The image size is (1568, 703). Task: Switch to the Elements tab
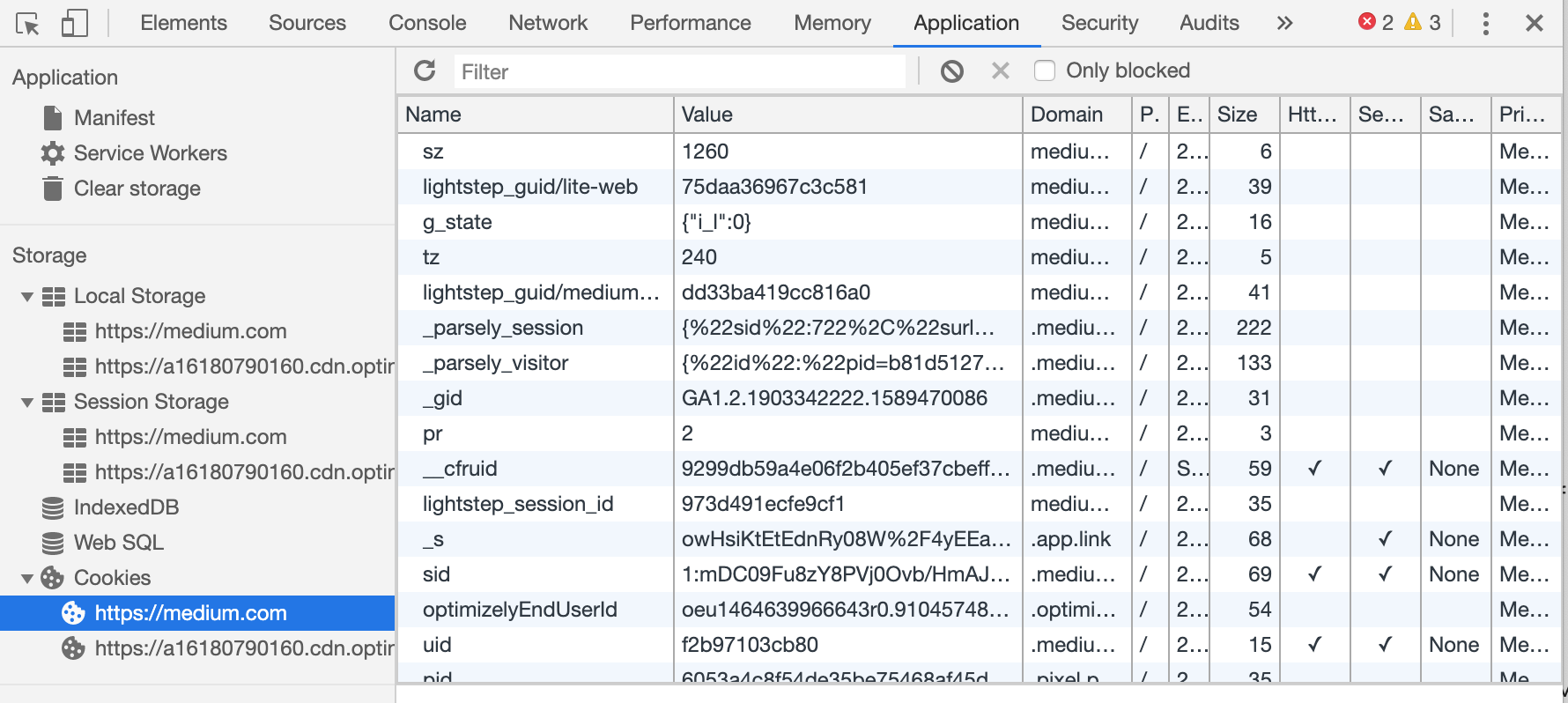183,23
